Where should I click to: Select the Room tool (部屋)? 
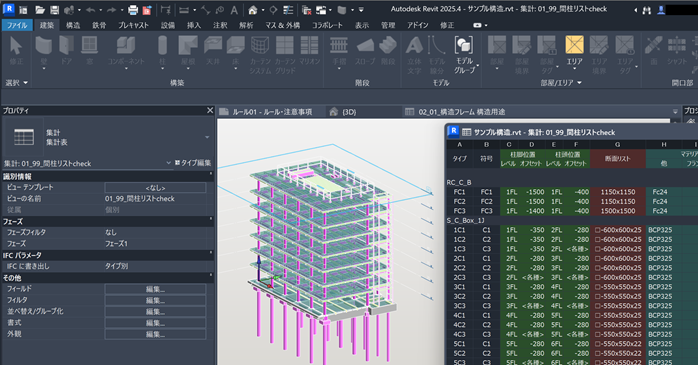tap(497, 52)
